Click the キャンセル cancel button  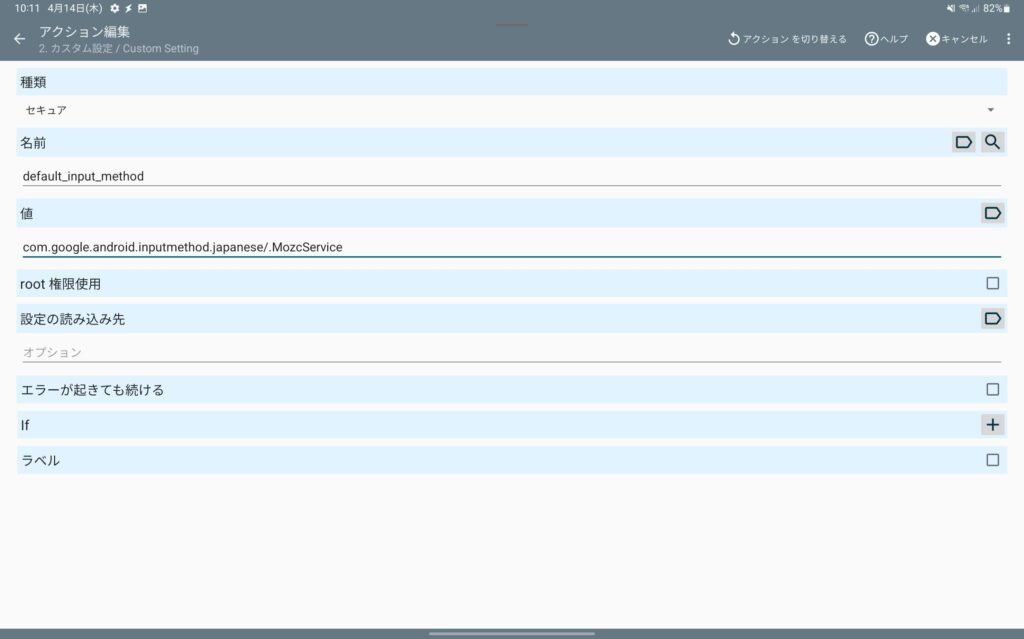click(957, 39)
